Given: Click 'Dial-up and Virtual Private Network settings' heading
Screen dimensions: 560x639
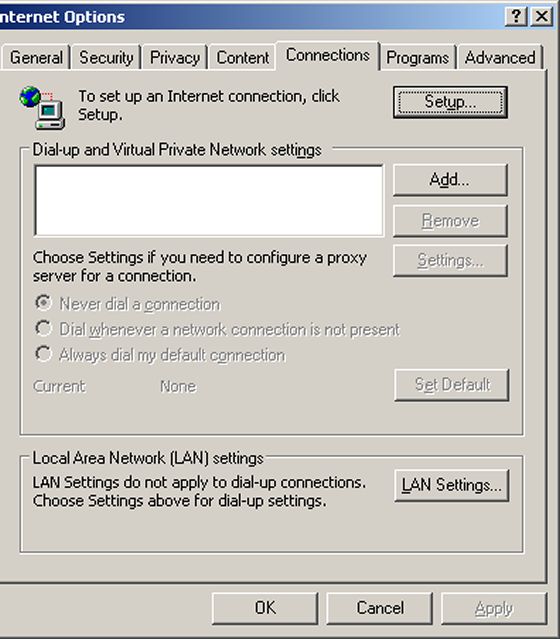Looking at the screenshot, I should click(x=177, y=150).
